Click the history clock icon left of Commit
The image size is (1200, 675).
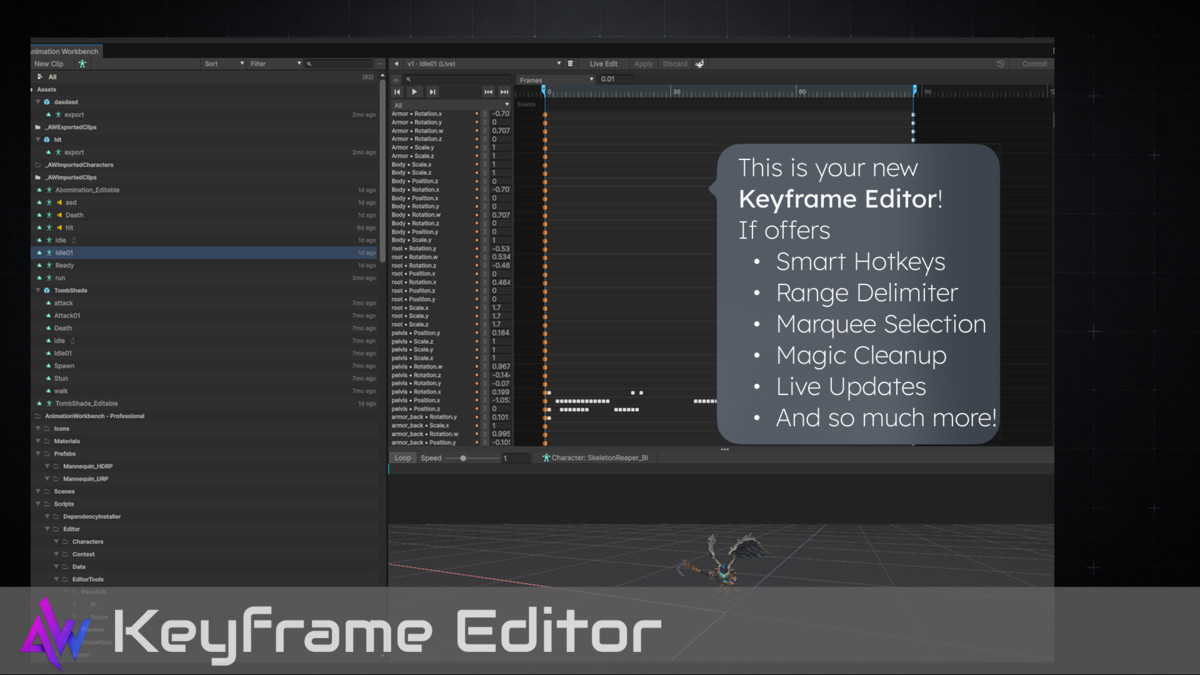point(1001,64)
